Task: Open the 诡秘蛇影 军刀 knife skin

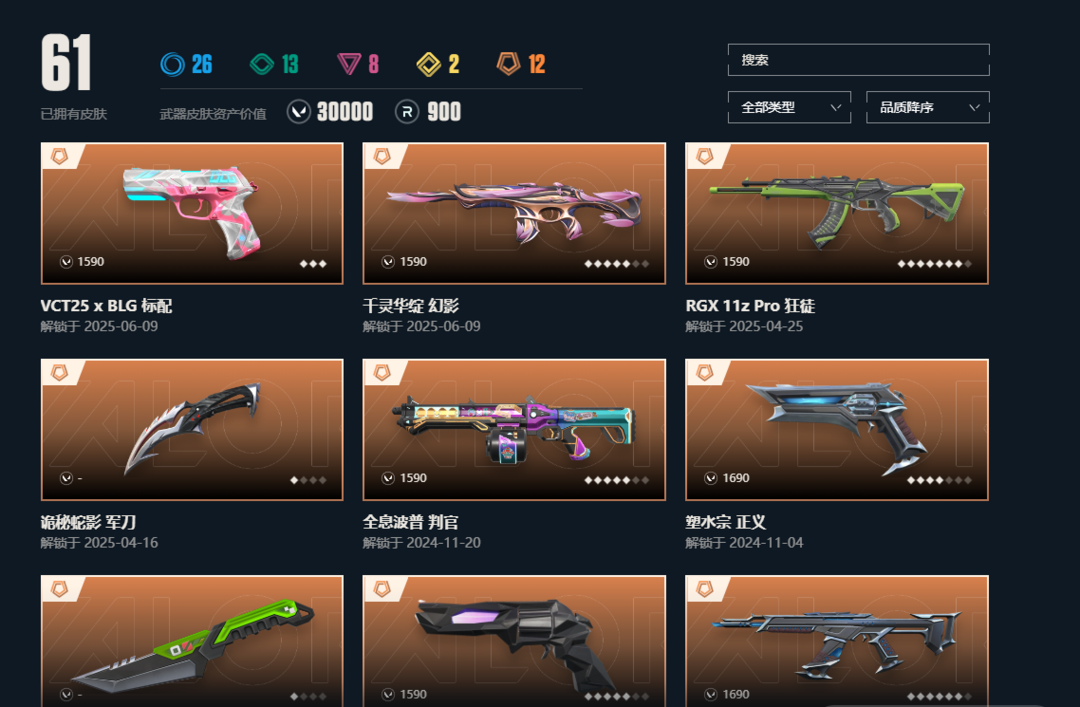Action: click(192, 430)
